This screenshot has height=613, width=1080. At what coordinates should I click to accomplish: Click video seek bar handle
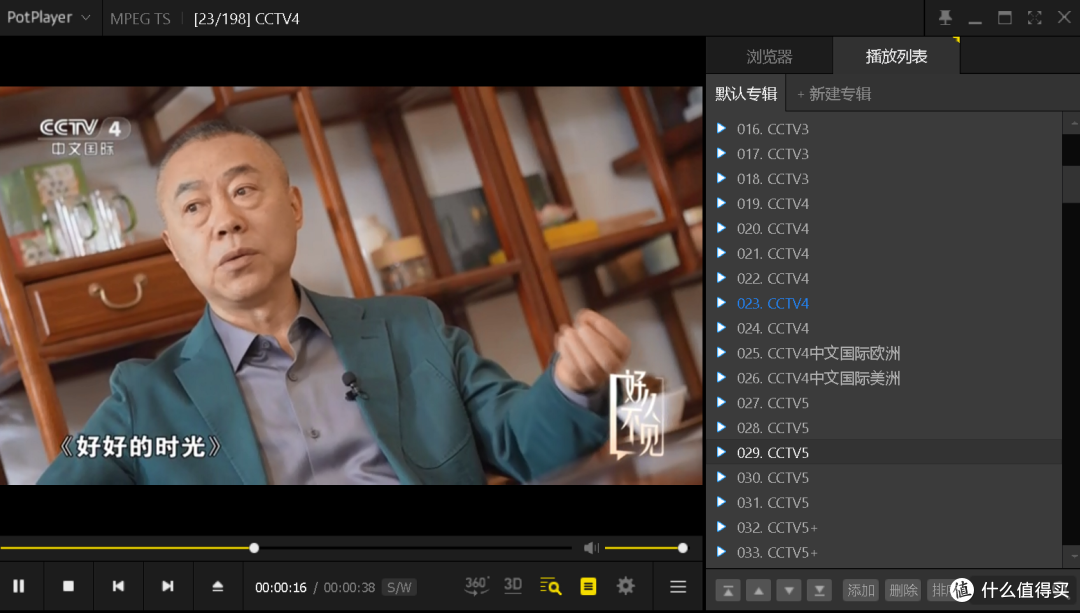pyautogui.click(x=254, y=548)
